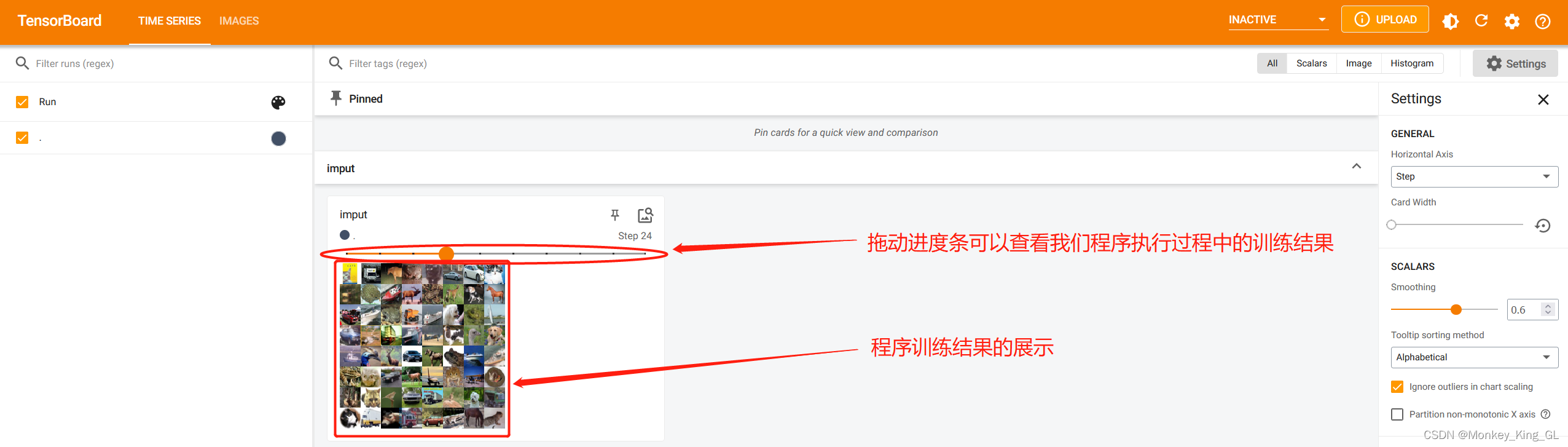
Task: Enable Partition non-monotonic X axis
Action: pyautogui.click(x=1397, y=414)
